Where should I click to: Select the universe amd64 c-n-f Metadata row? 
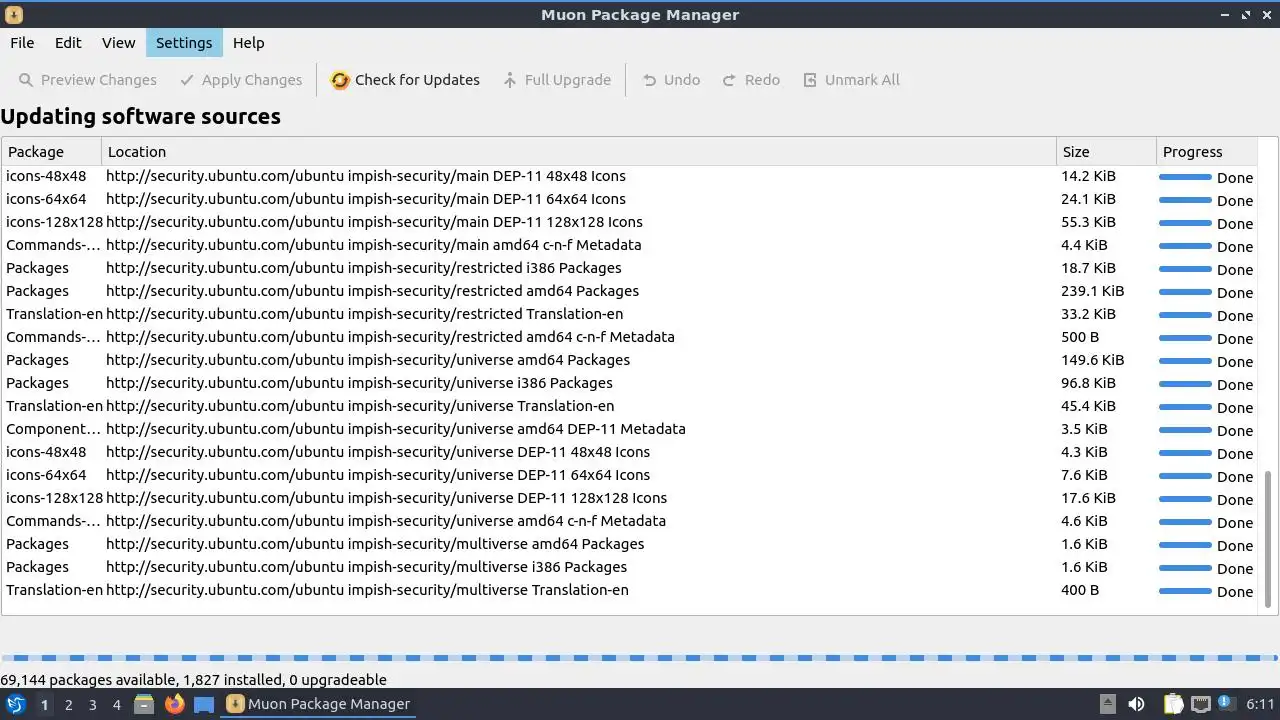click(630, 521)
